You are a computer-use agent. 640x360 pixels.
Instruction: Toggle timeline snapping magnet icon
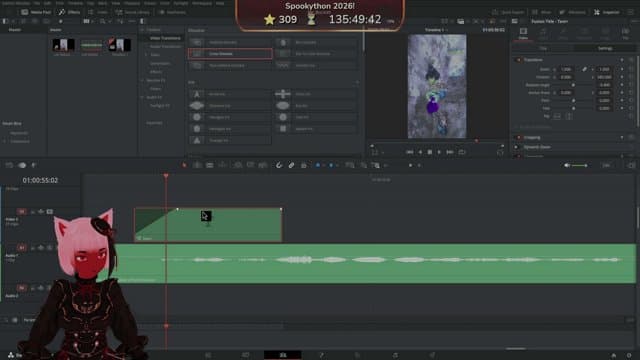(279, 165)
